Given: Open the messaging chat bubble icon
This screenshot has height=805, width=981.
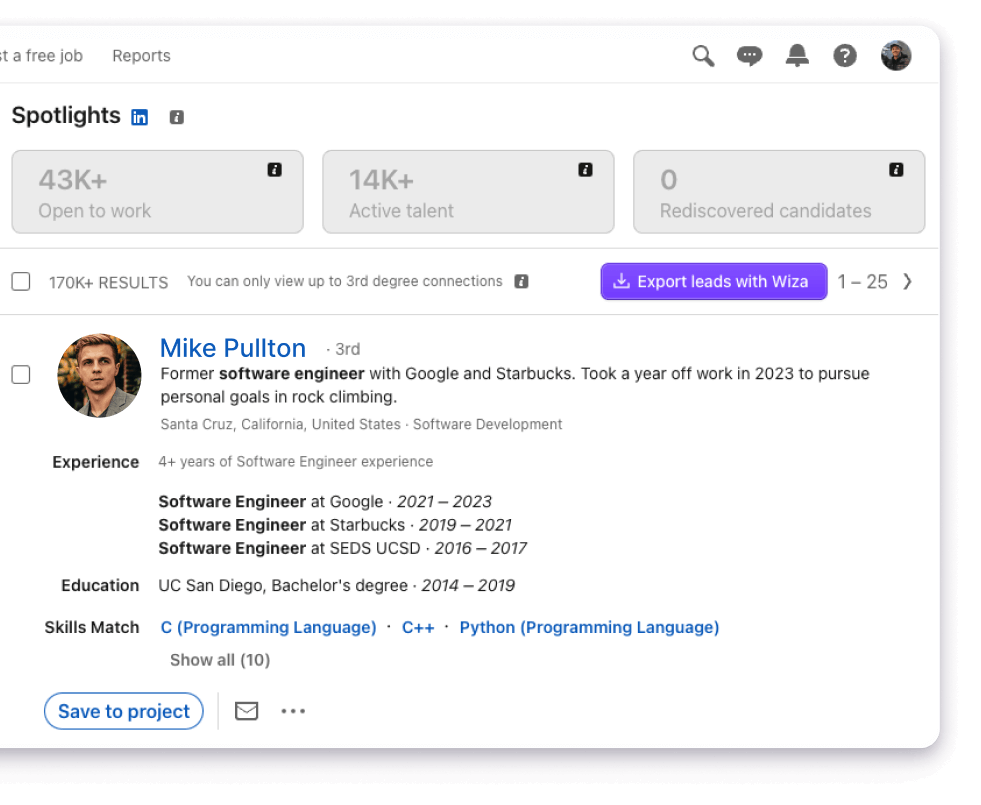Looking at the screenshot, I should pyautogui.click(x=749, y=56).
